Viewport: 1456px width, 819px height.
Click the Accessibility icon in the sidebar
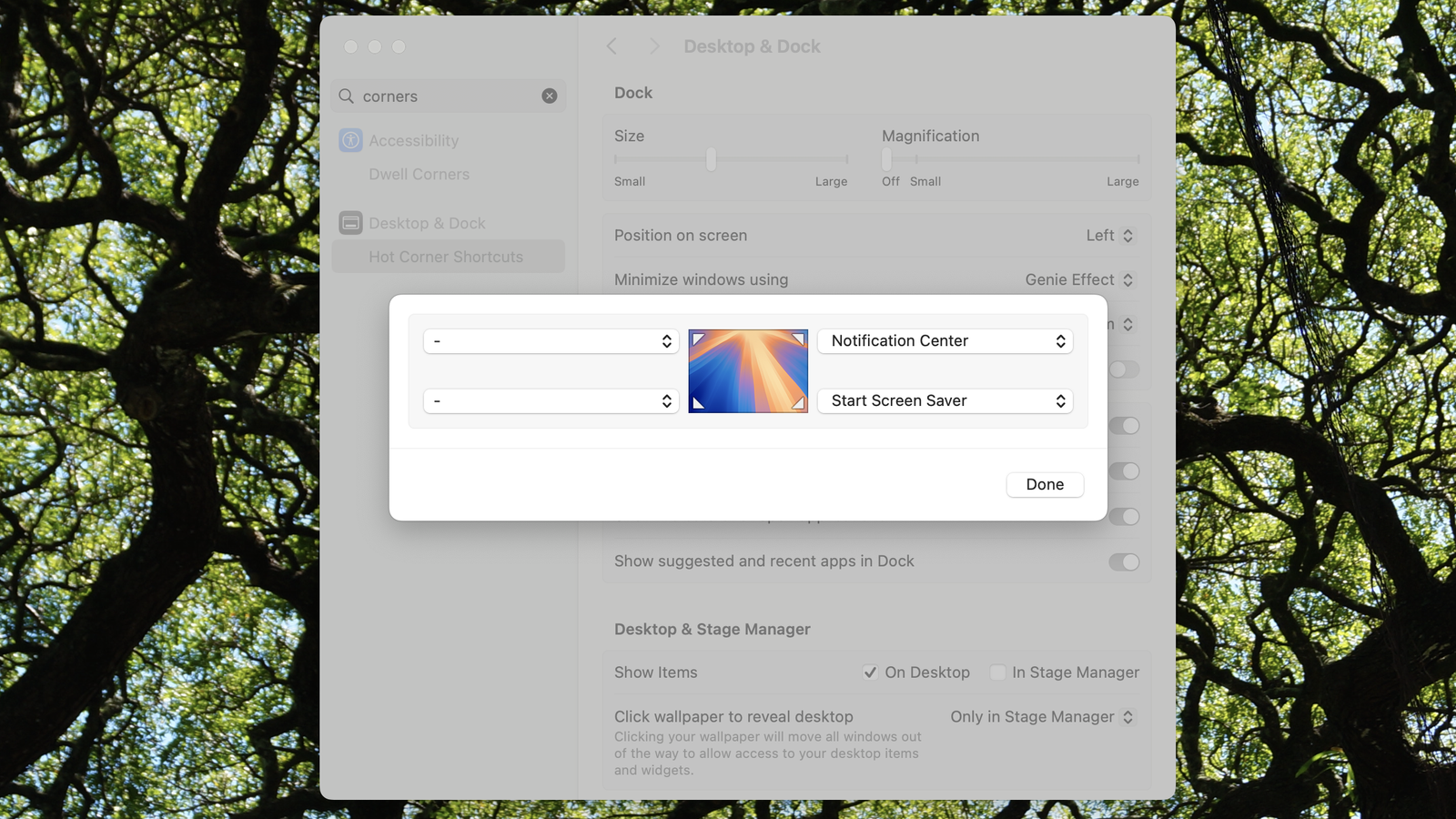(x=350, y=140)
